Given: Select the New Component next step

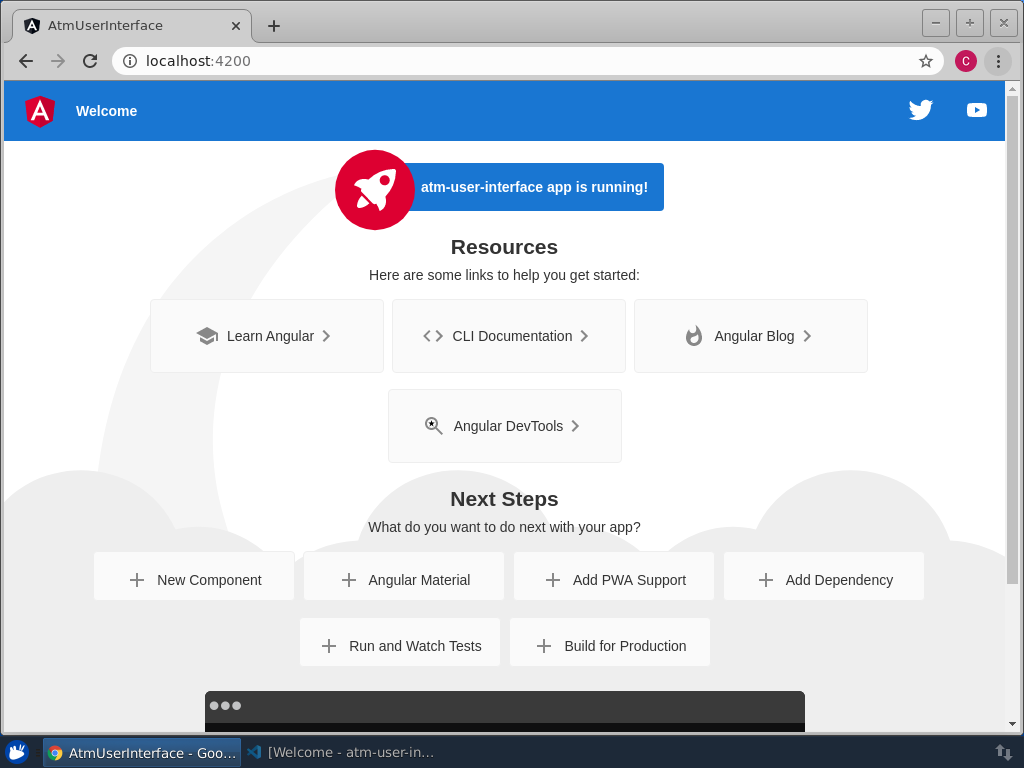Looking at the screenshot, I should pos(194,576).
